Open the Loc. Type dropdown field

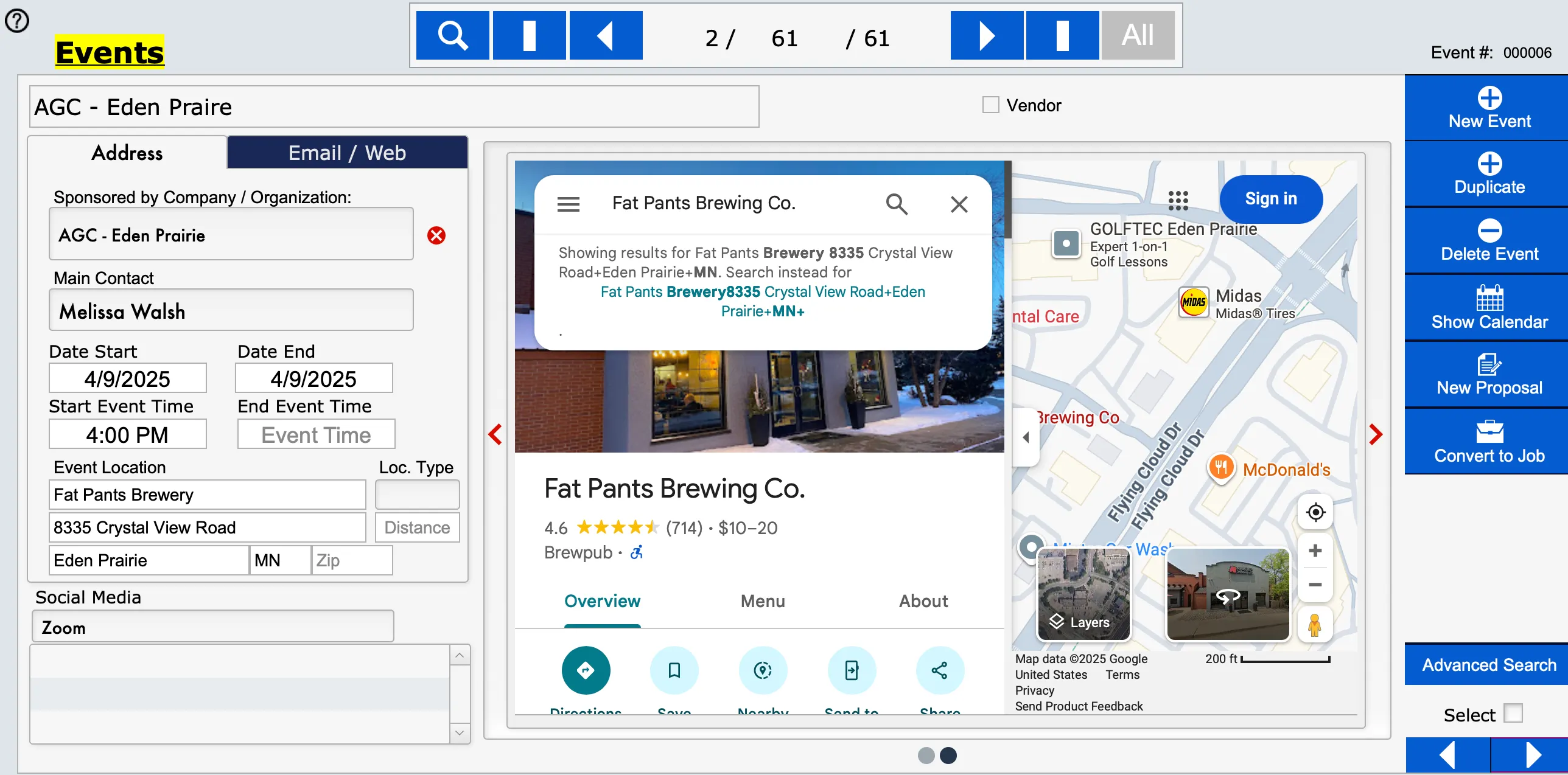(417, 495)
